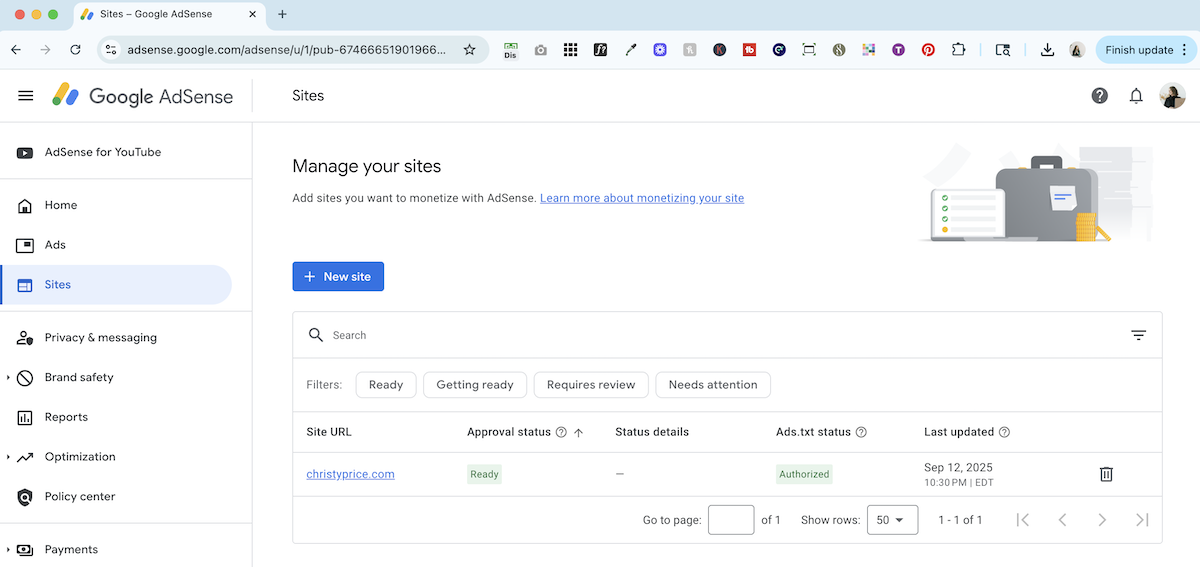This screenshot has width=1200, height=567.
Task: Expand the Optimization section
Action: (x=9, y=457)
